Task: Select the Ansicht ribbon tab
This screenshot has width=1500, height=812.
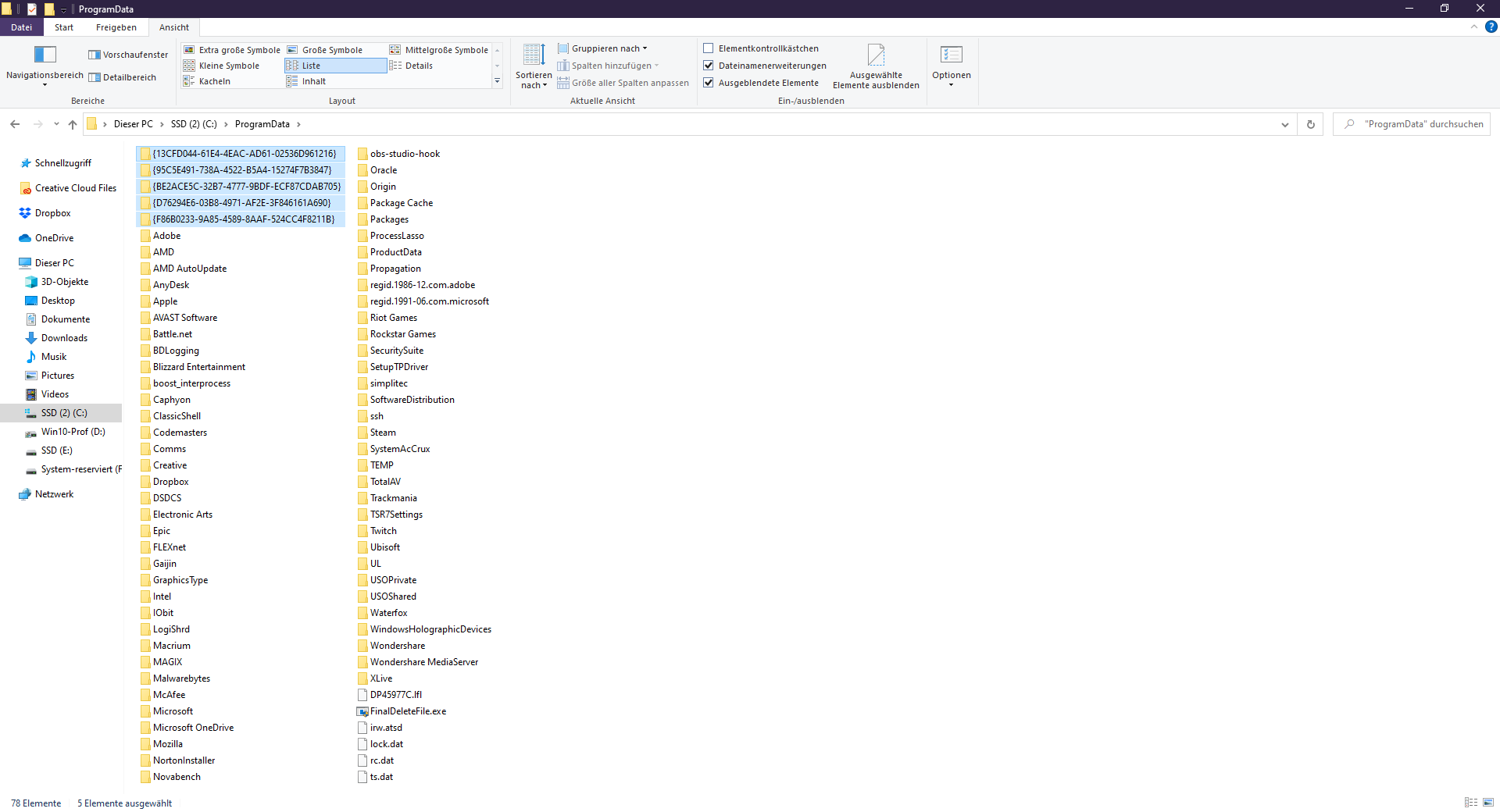Action: click(x=174, y=27)
